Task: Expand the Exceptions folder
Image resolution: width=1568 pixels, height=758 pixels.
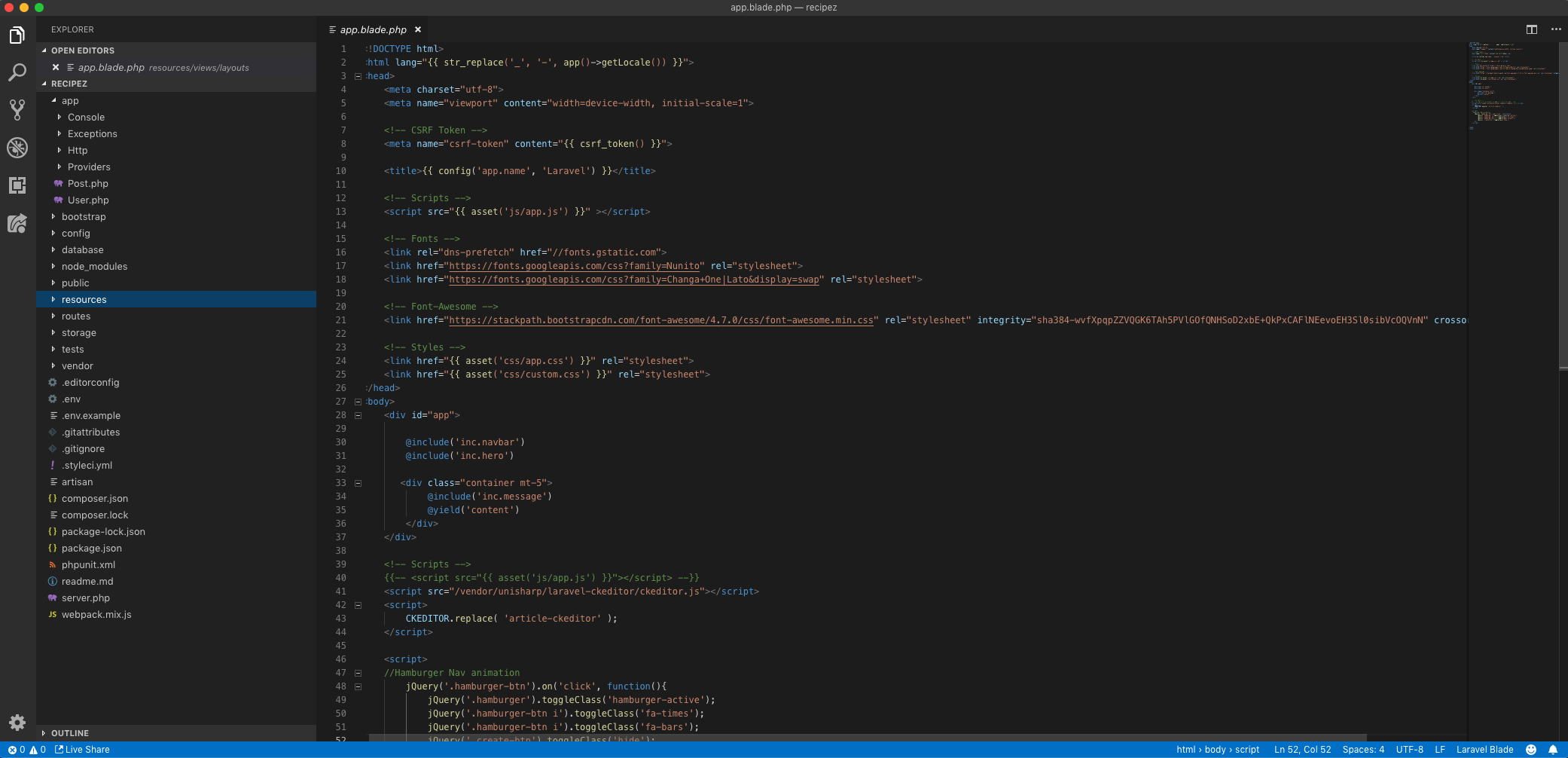Action: tap(176, 133)
